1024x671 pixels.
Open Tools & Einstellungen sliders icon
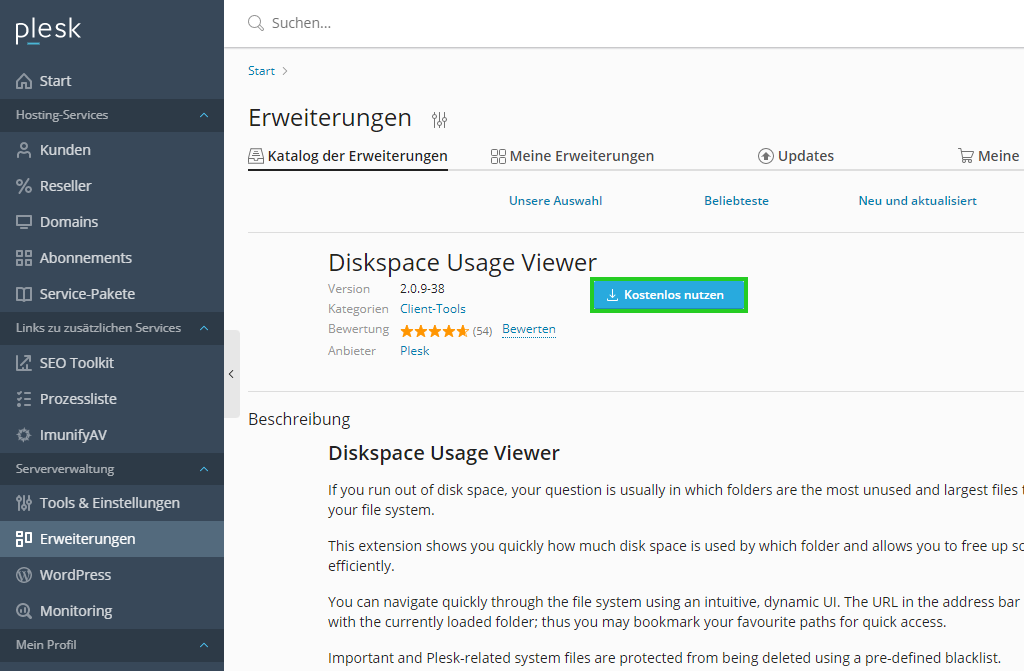tap(24, 503)
